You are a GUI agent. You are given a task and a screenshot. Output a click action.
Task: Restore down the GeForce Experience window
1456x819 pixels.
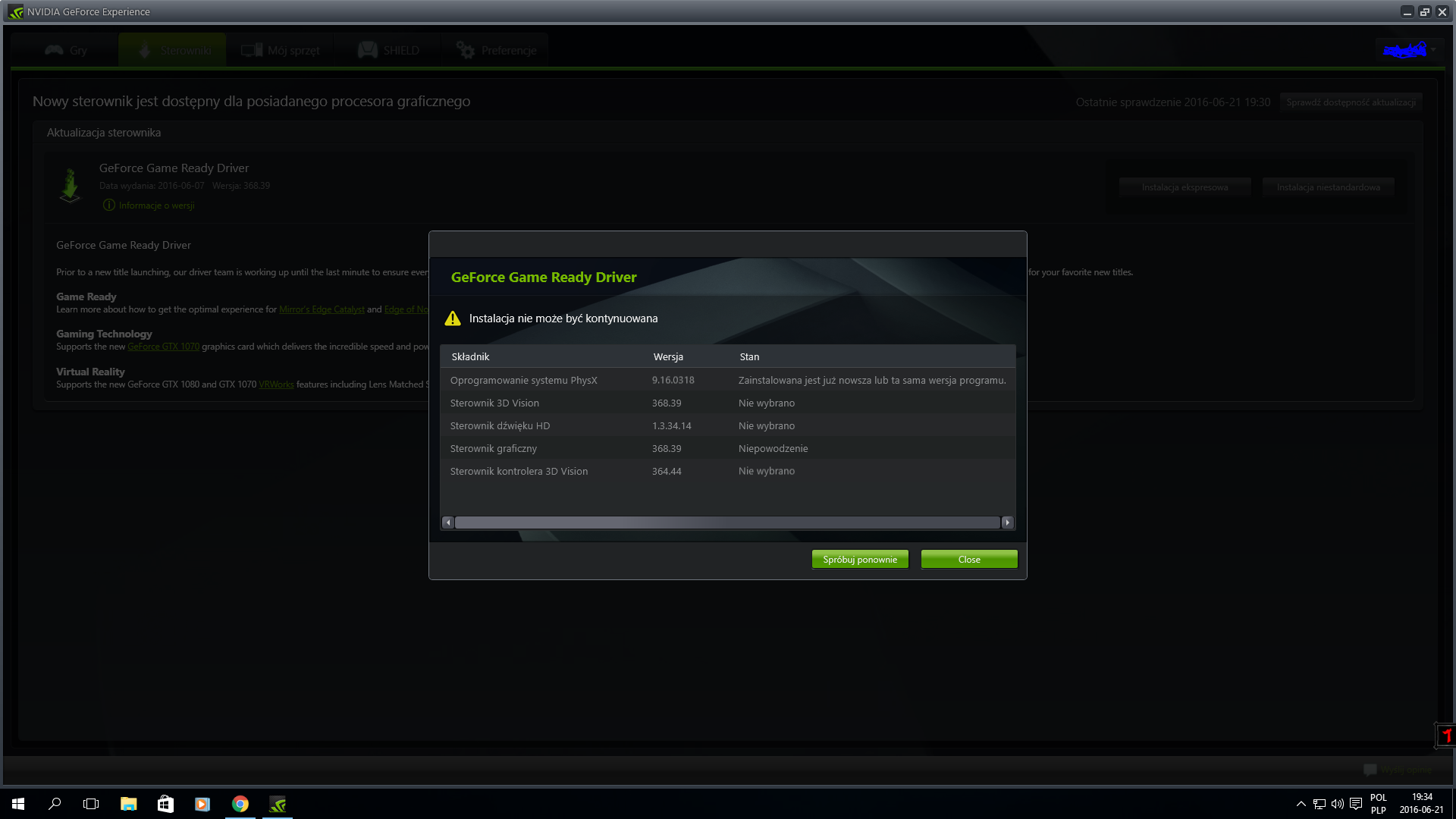pos(1425,12)
